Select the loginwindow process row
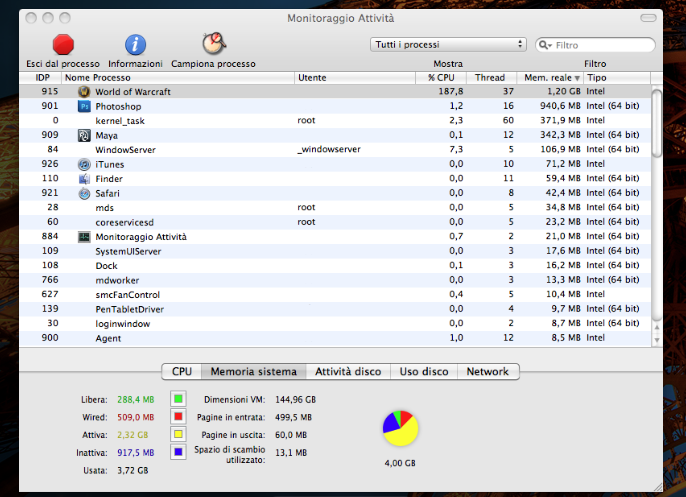 click(335, 323)
